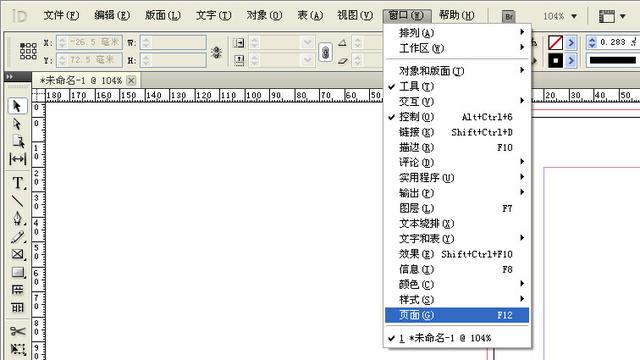Image resolution: width=640 pixels, height=360 pixels.
Task: Close the 未命名-1 document tab
Action: point(131,80)
